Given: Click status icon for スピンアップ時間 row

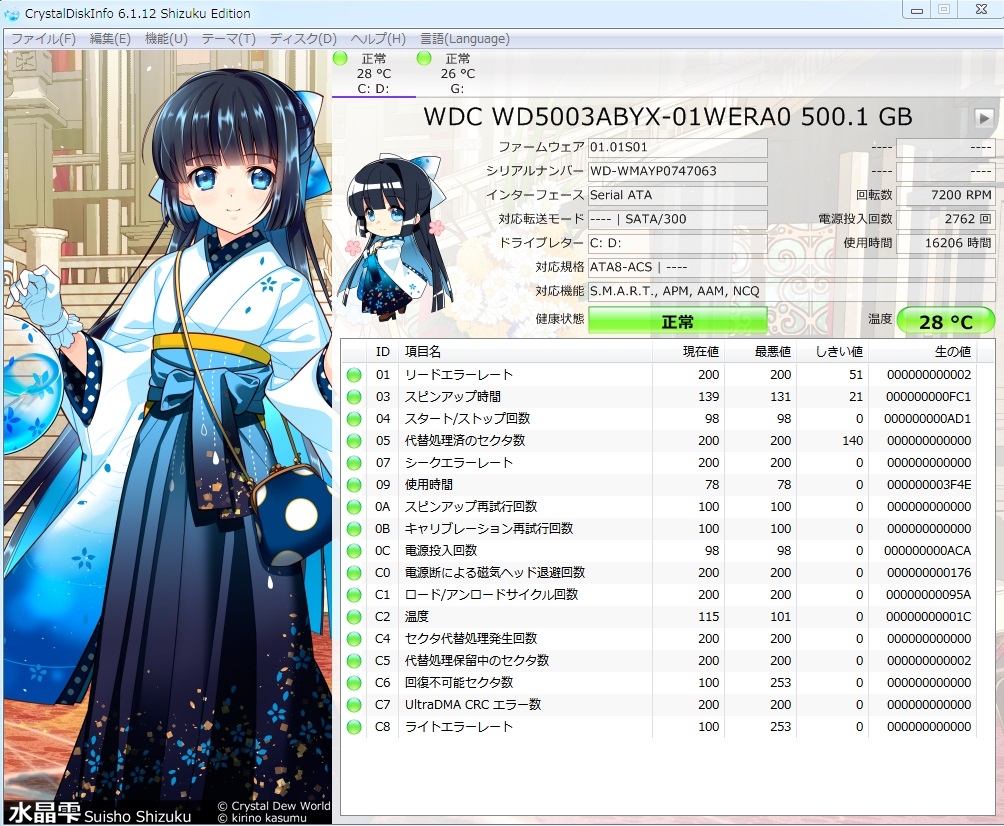Looking at the screenshot, I should 353,397.
